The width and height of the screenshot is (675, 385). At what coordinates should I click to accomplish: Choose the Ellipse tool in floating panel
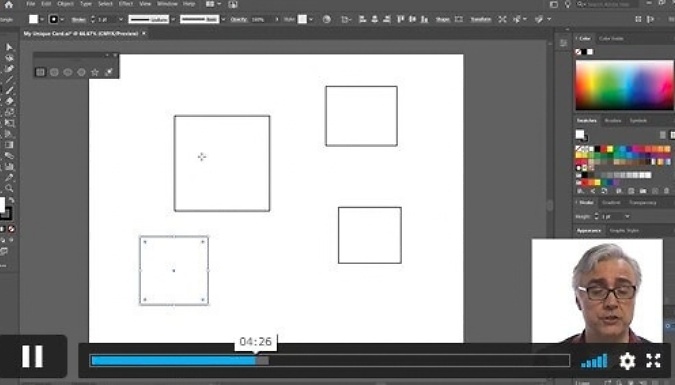point(68,72)
